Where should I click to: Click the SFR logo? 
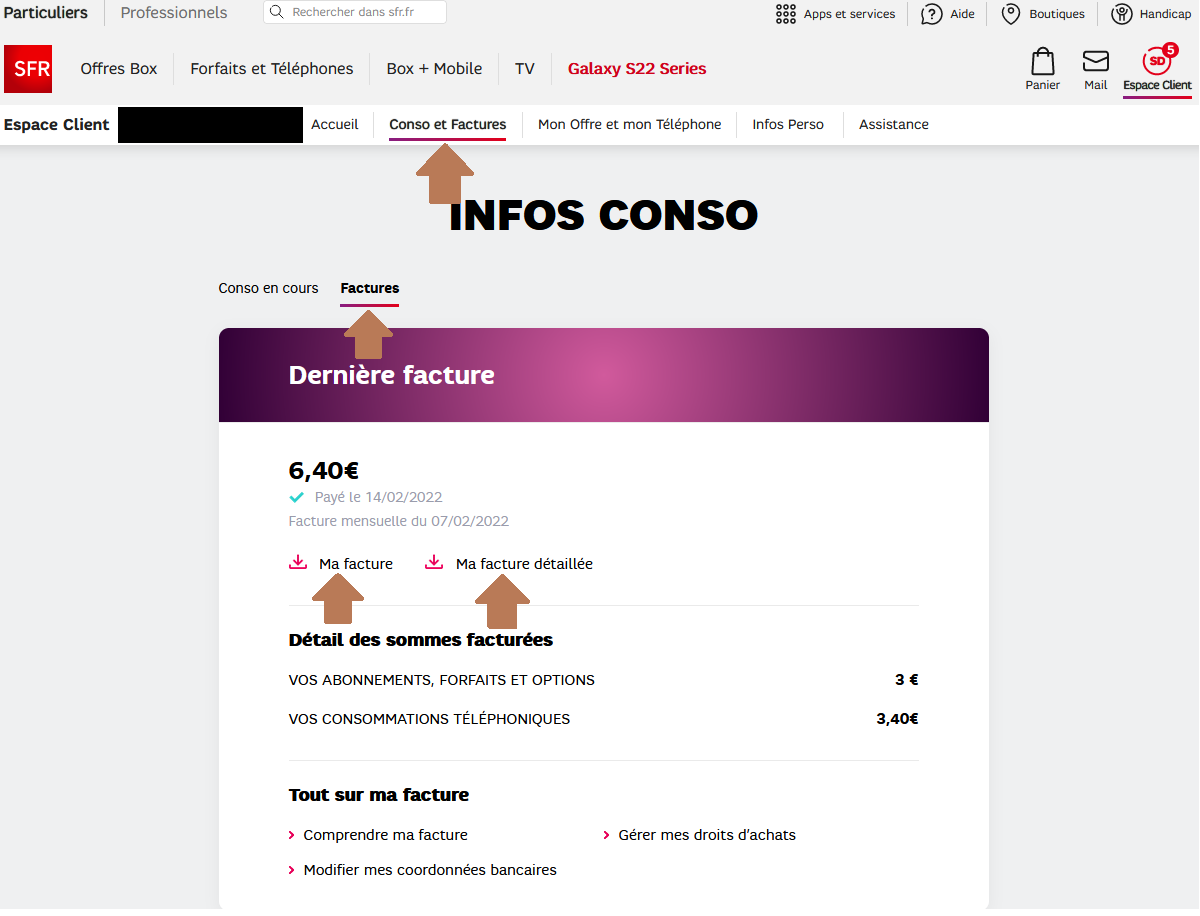coord(28,69)
